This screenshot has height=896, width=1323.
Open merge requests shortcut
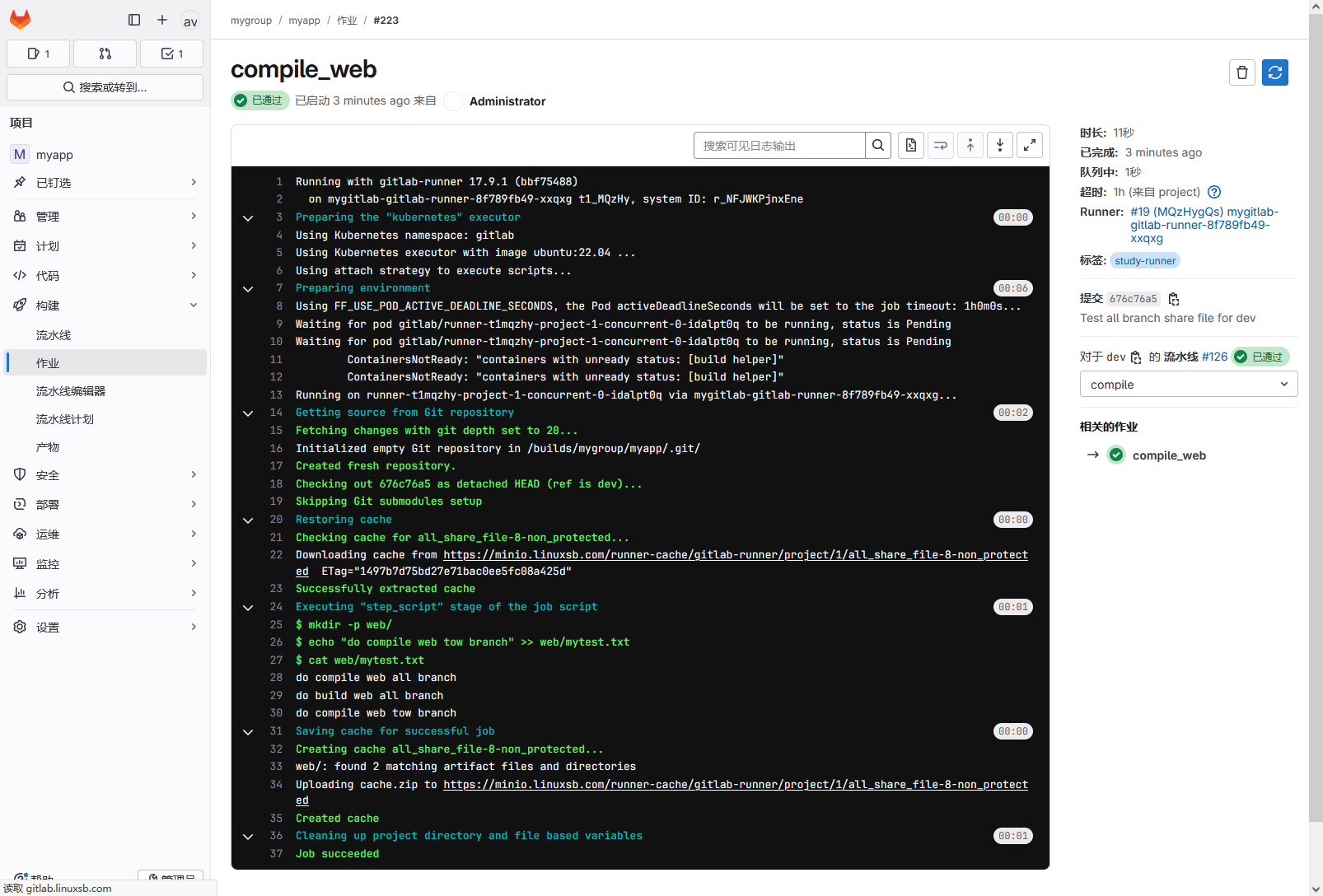[105, 54]
